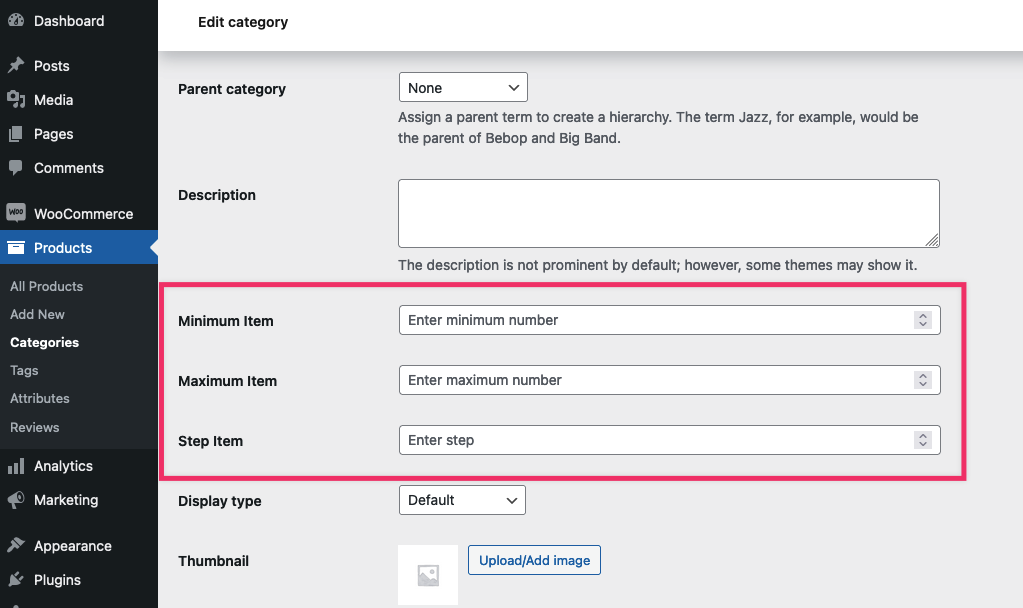
Task: Click the Maximum Item label
Action: point(228,381)
